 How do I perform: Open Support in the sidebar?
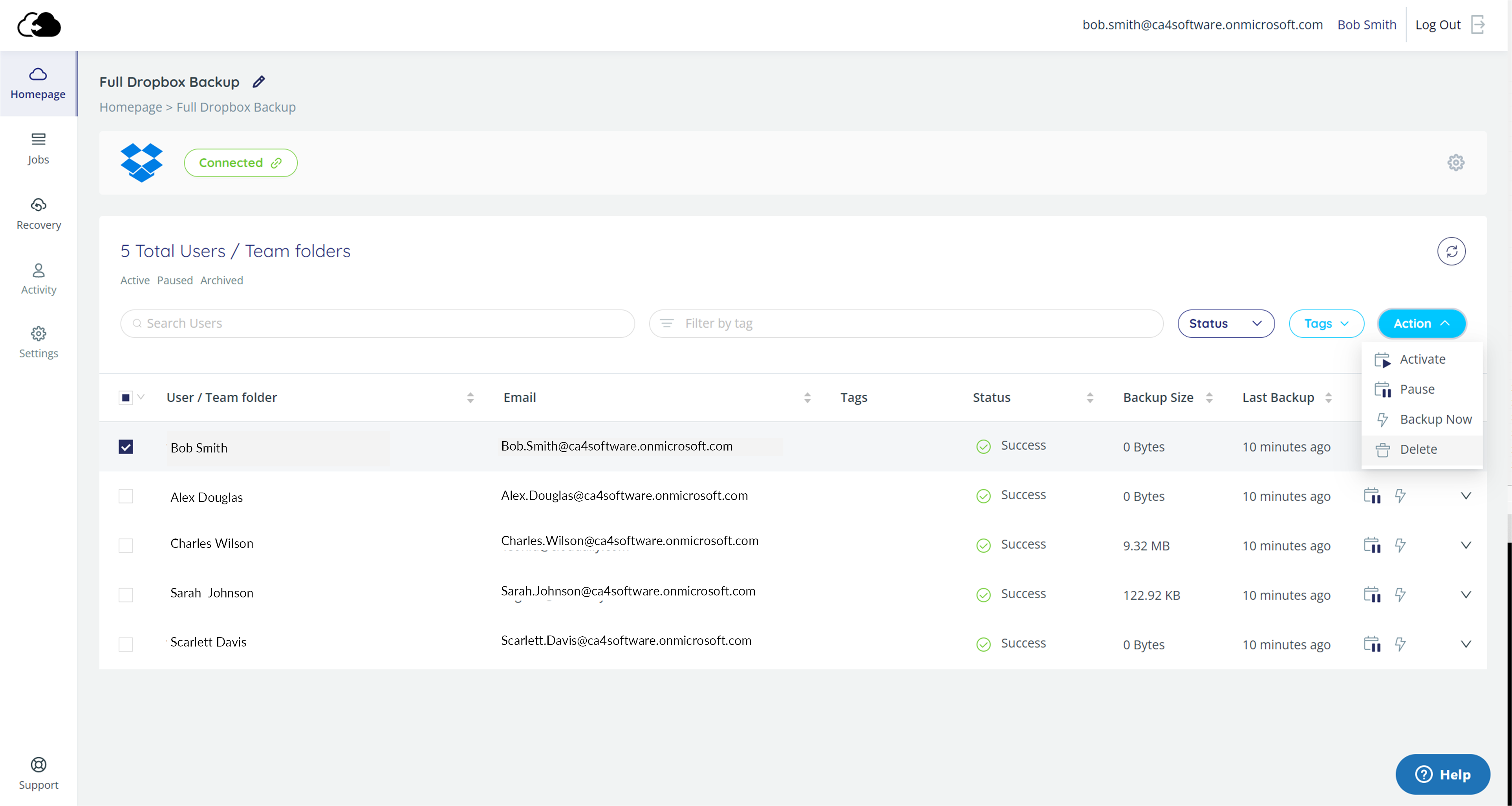point(39,774)
